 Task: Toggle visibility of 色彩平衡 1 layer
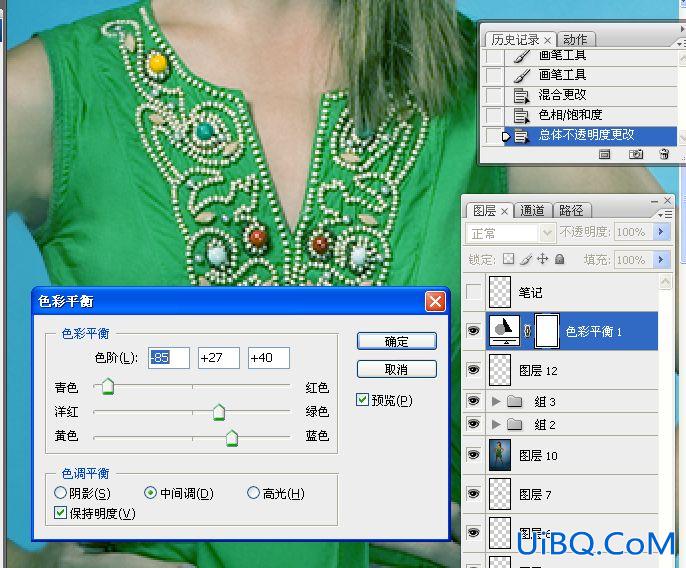(x=473, y=330)
